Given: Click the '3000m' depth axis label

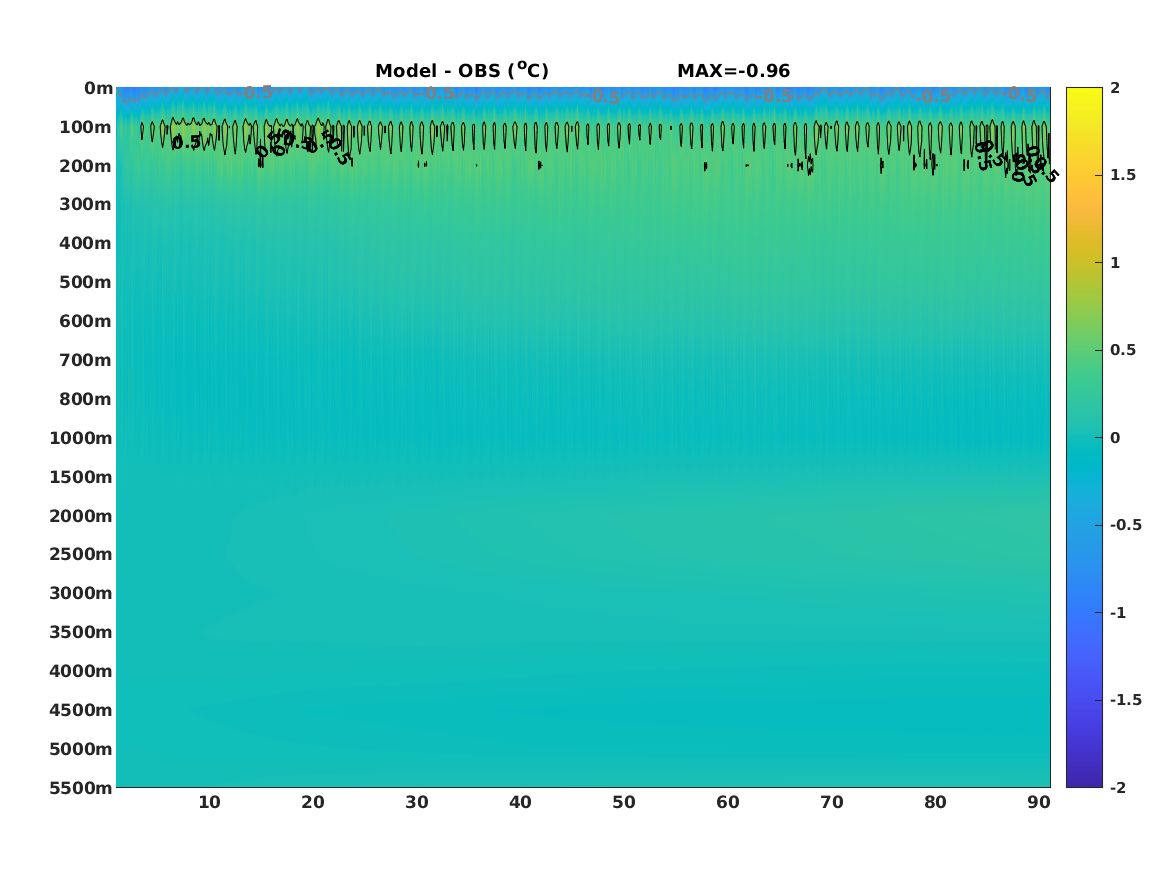Looking at the screenshot, I should tap(81, 593).
